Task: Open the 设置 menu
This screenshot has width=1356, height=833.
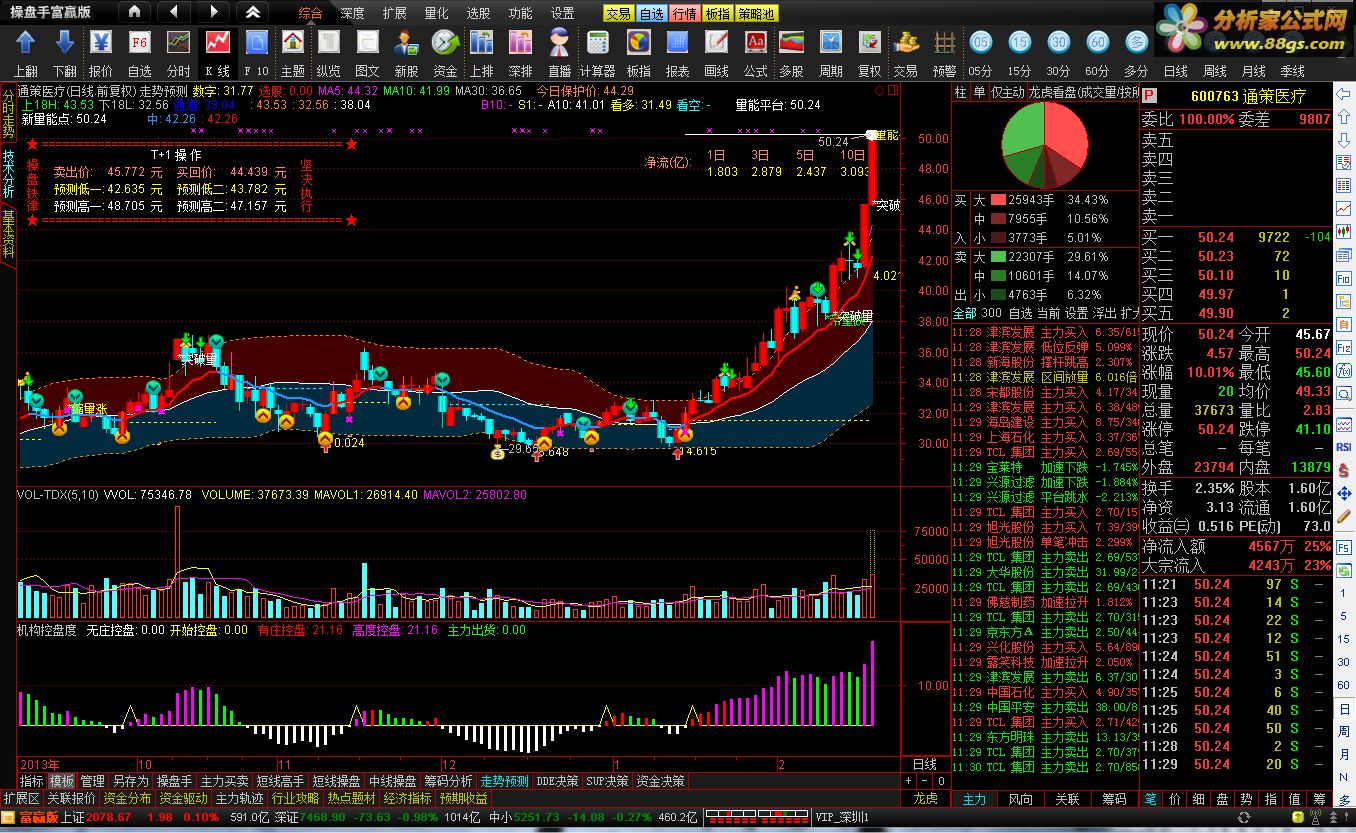Action: point(562,13)
